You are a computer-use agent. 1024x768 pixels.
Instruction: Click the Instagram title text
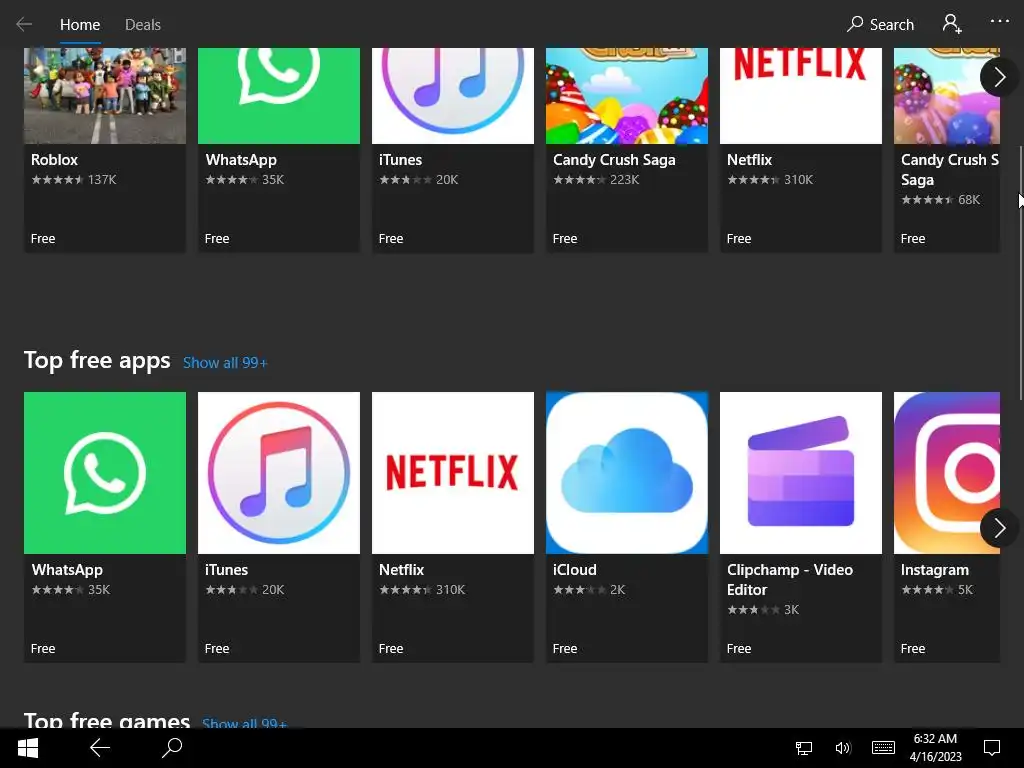click(x=935, y=570)
